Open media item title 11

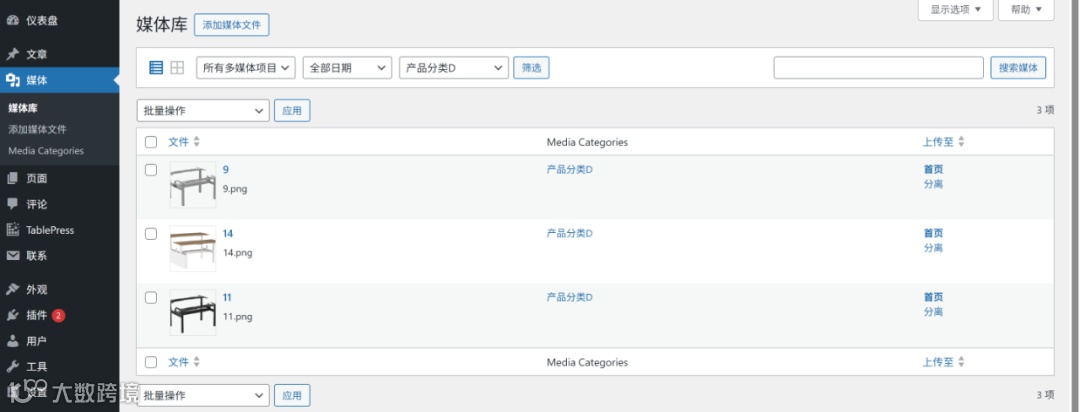click(227, 298)
